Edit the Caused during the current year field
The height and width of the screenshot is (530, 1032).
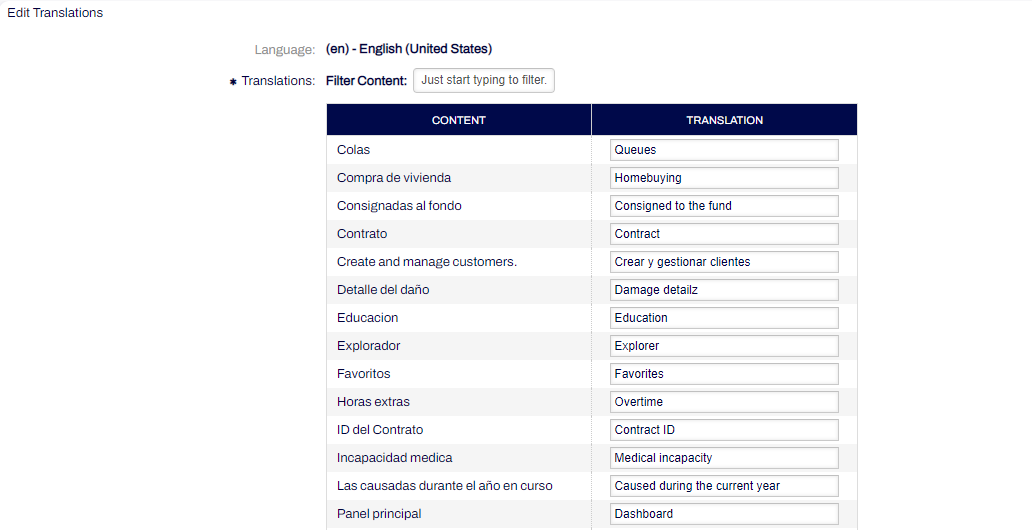[724, 486]
